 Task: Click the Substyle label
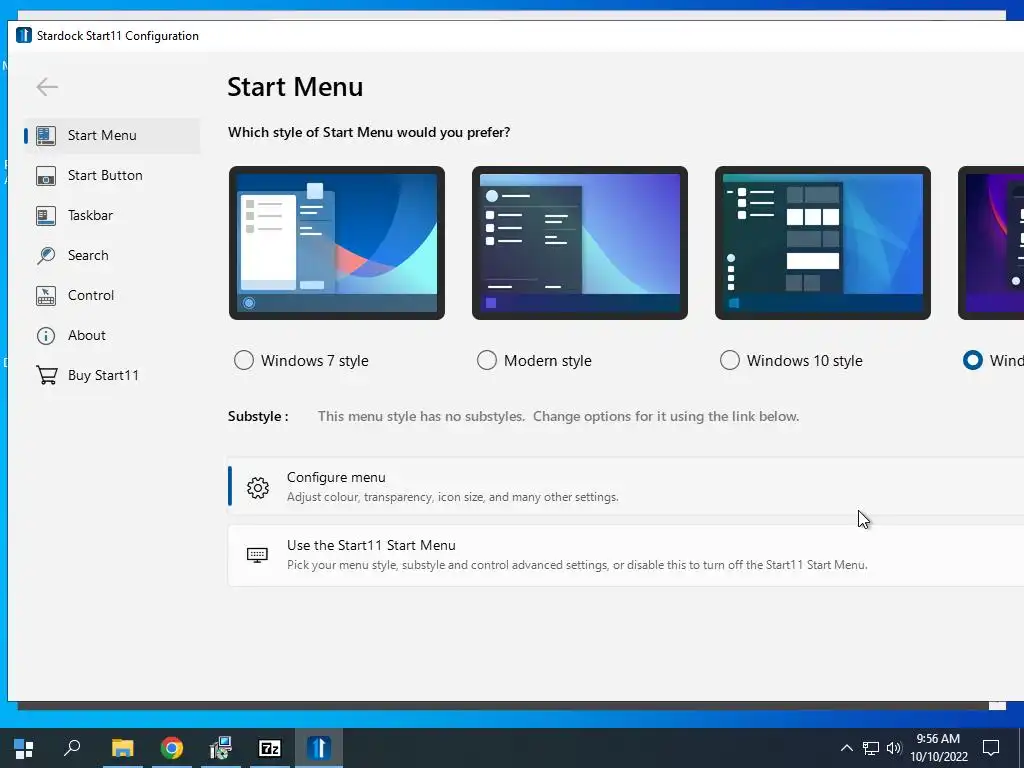coord(258,417)
